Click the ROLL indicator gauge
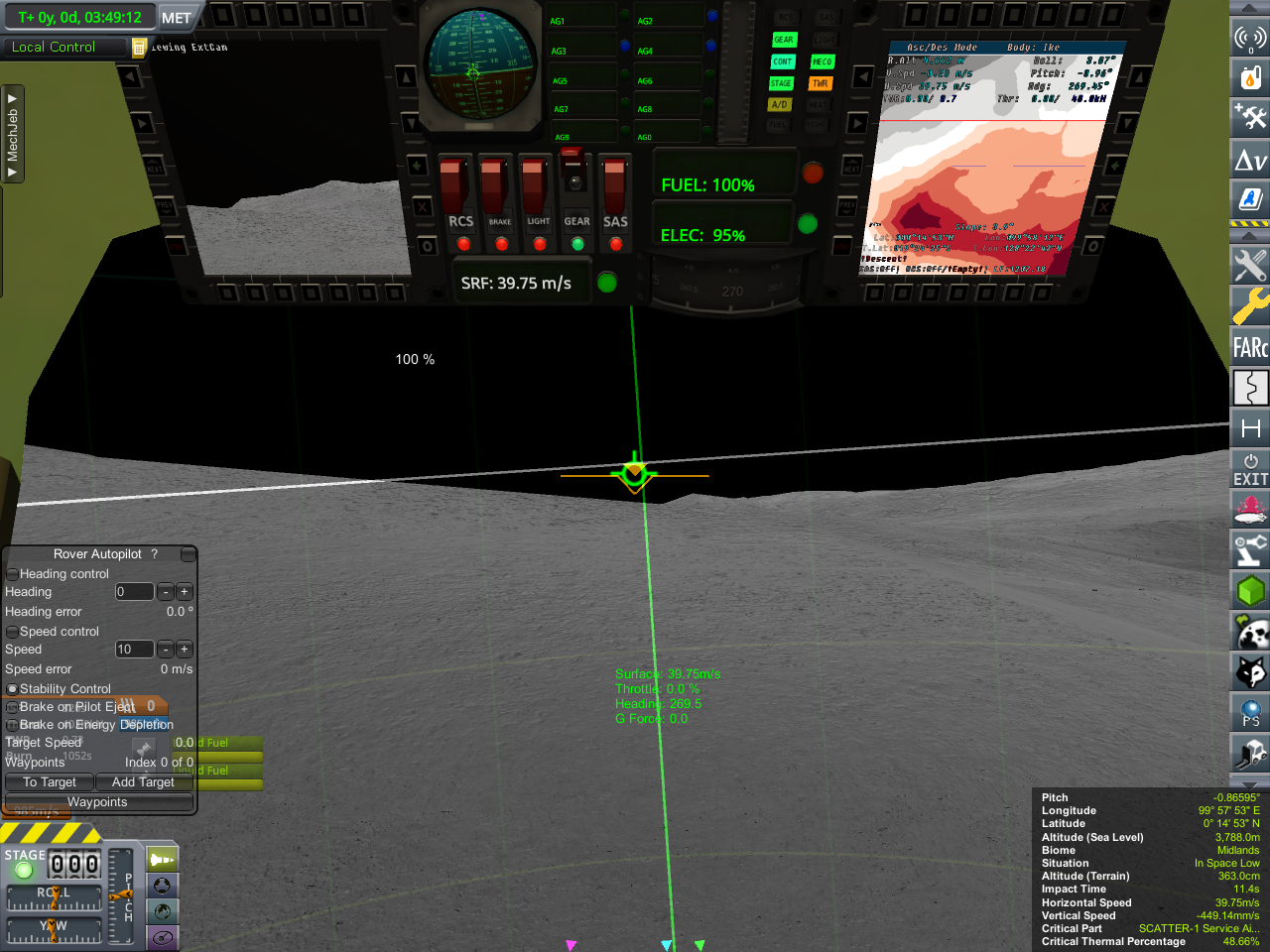This screenshot has width=1270, height=952. tap(55, 897)
